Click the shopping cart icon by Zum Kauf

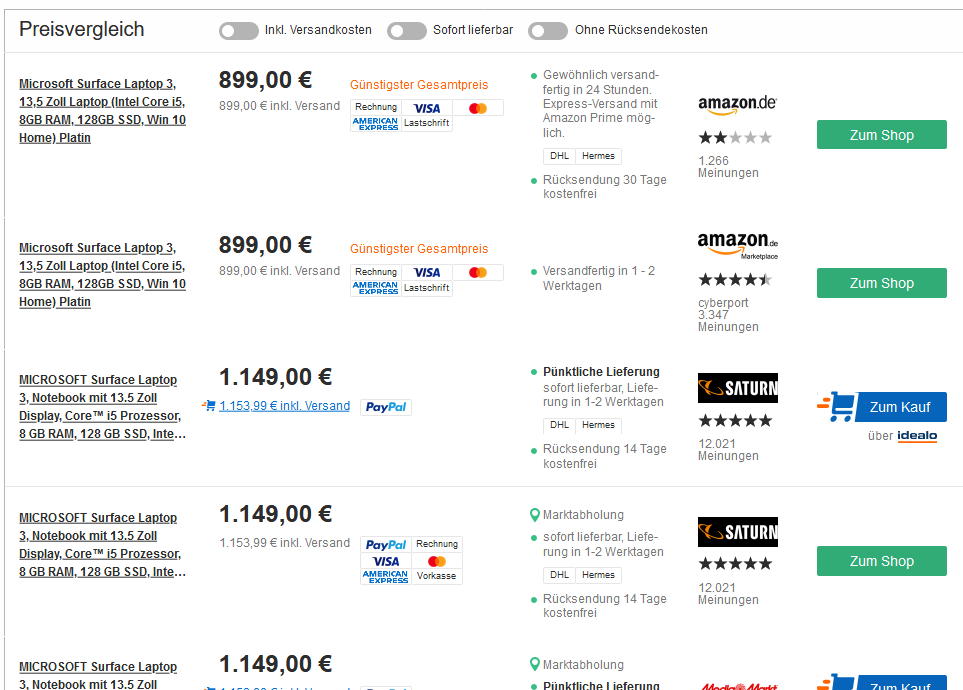point(841,406)
